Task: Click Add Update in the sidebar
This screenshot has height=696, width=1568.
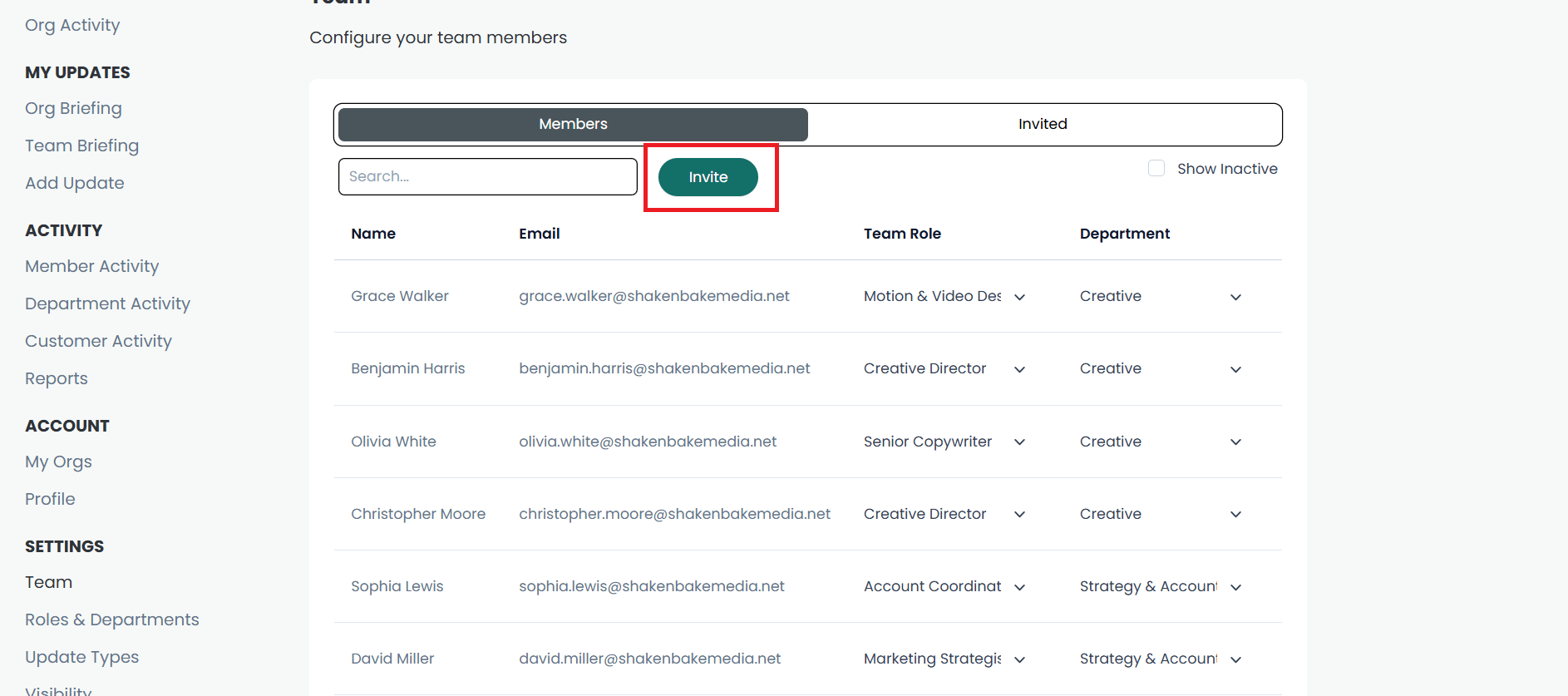Action: point(75,183)
